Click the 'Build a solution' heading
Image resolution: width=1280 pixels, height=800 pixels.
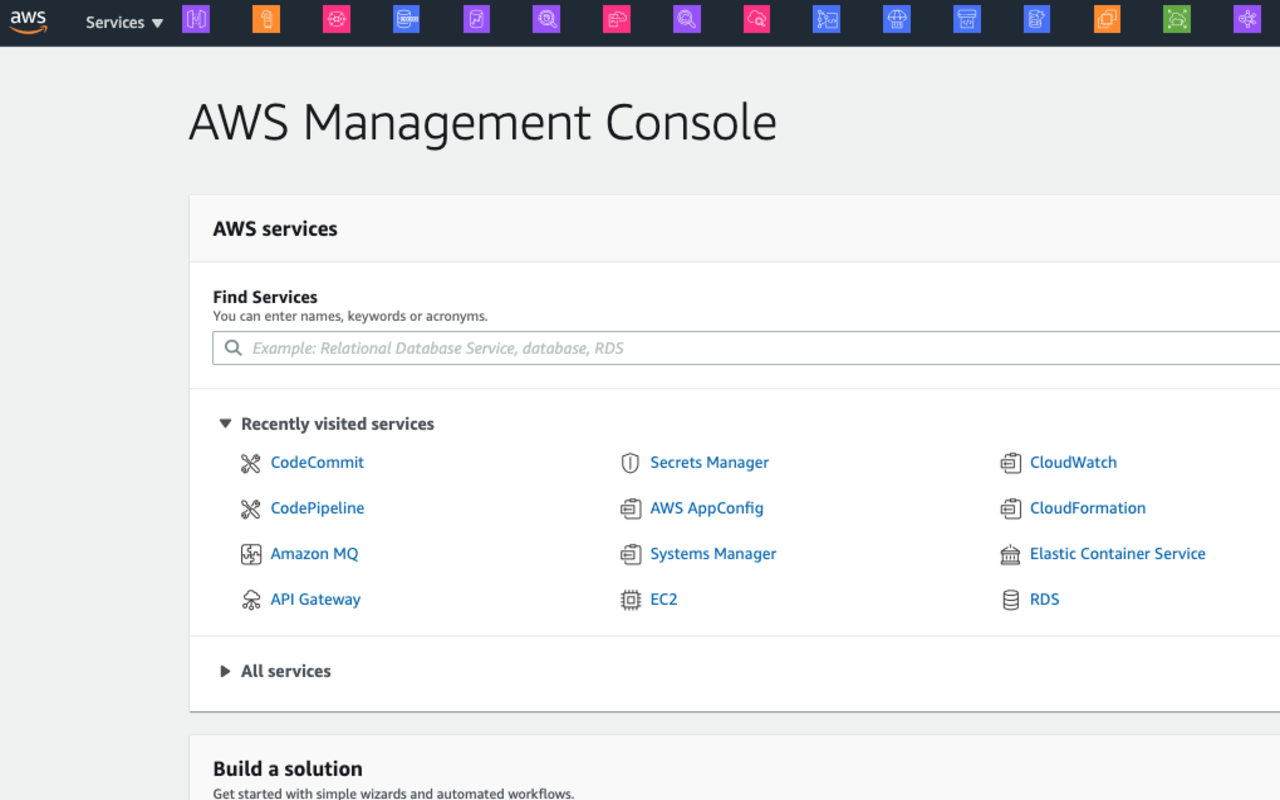287,769
